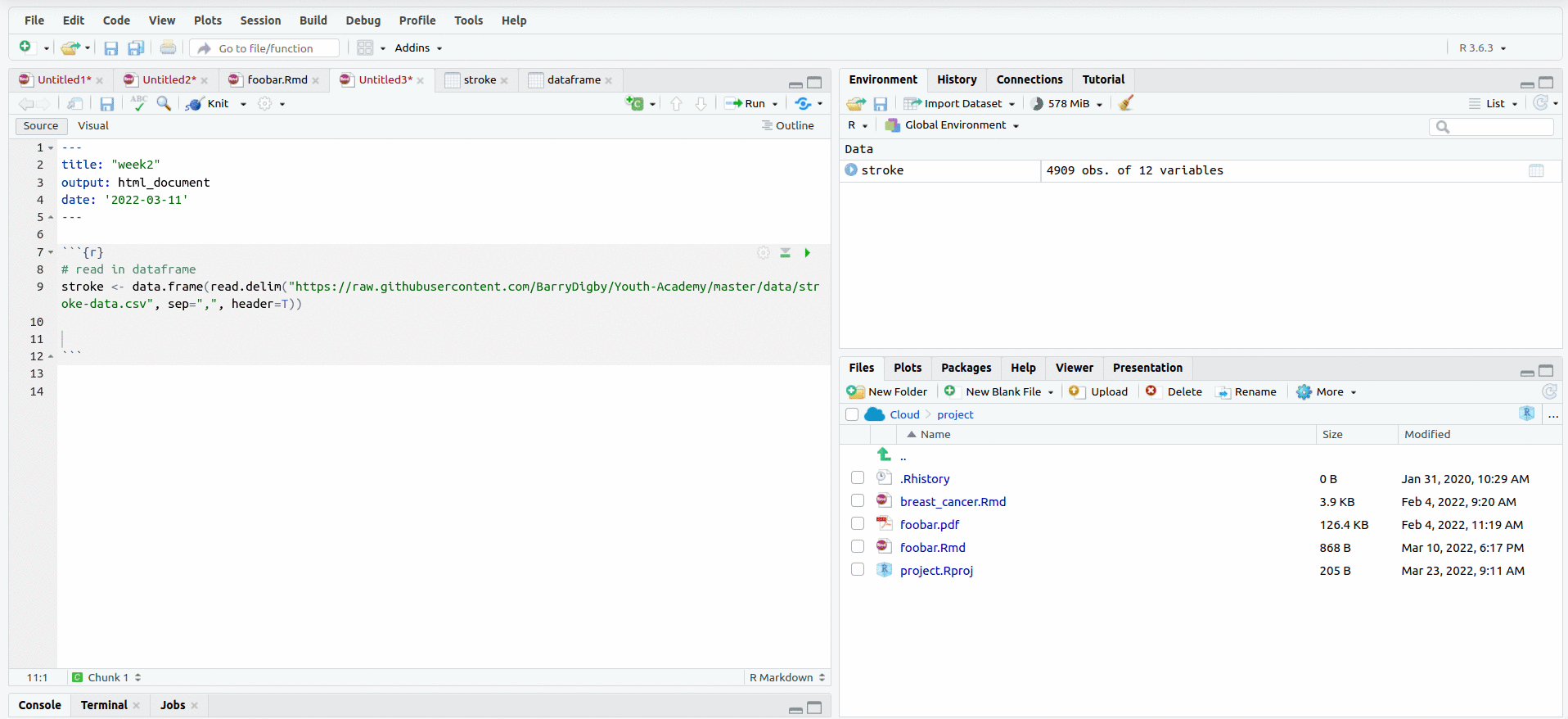Click the Save All documents icon

136,48
